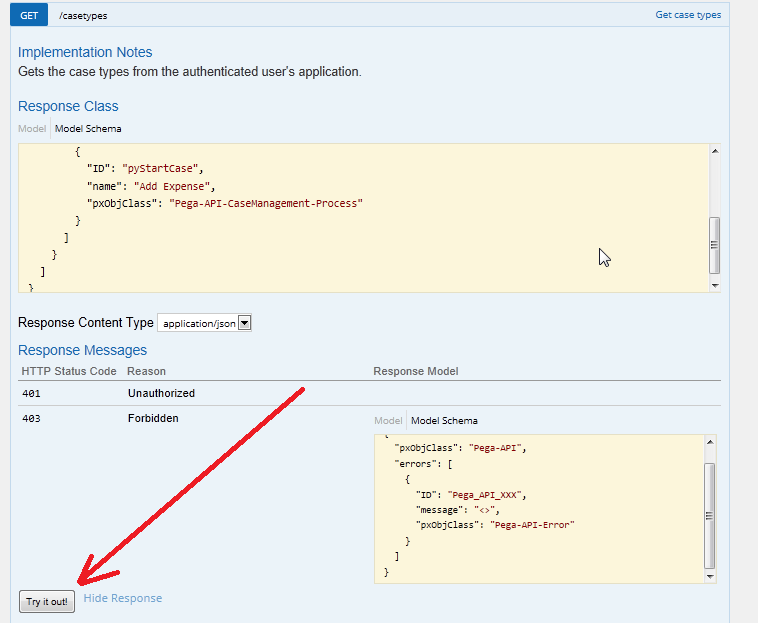Click the "pyStartCase" value in schema
This screenshot has height=623, width=758.
point(160,168)
